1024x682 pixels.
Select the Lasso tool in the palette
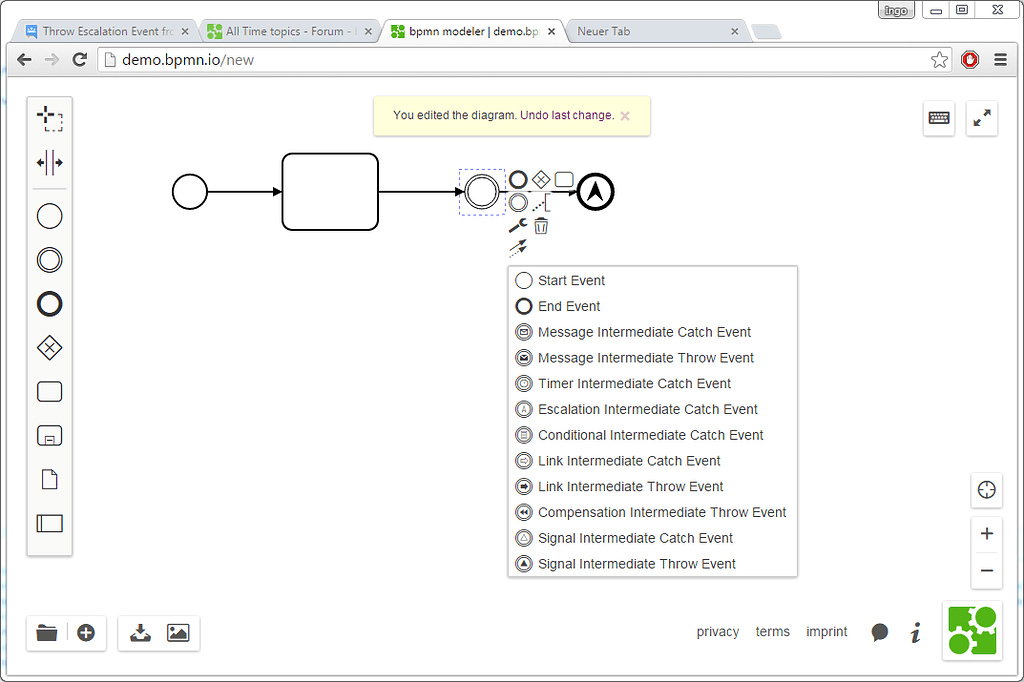[49, 117]
